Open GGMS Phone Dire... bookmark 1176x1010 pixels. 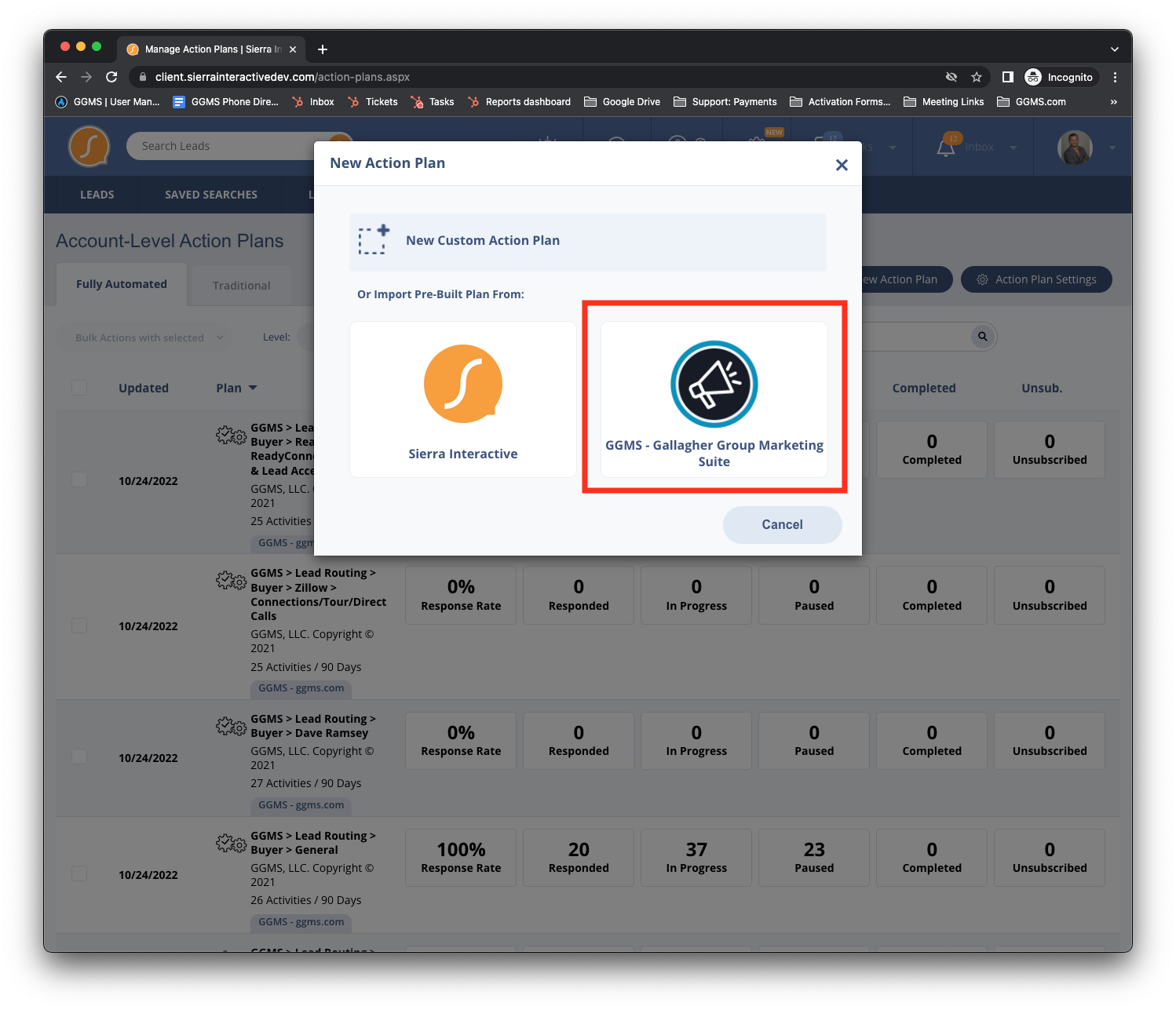(x=226, y=102)
